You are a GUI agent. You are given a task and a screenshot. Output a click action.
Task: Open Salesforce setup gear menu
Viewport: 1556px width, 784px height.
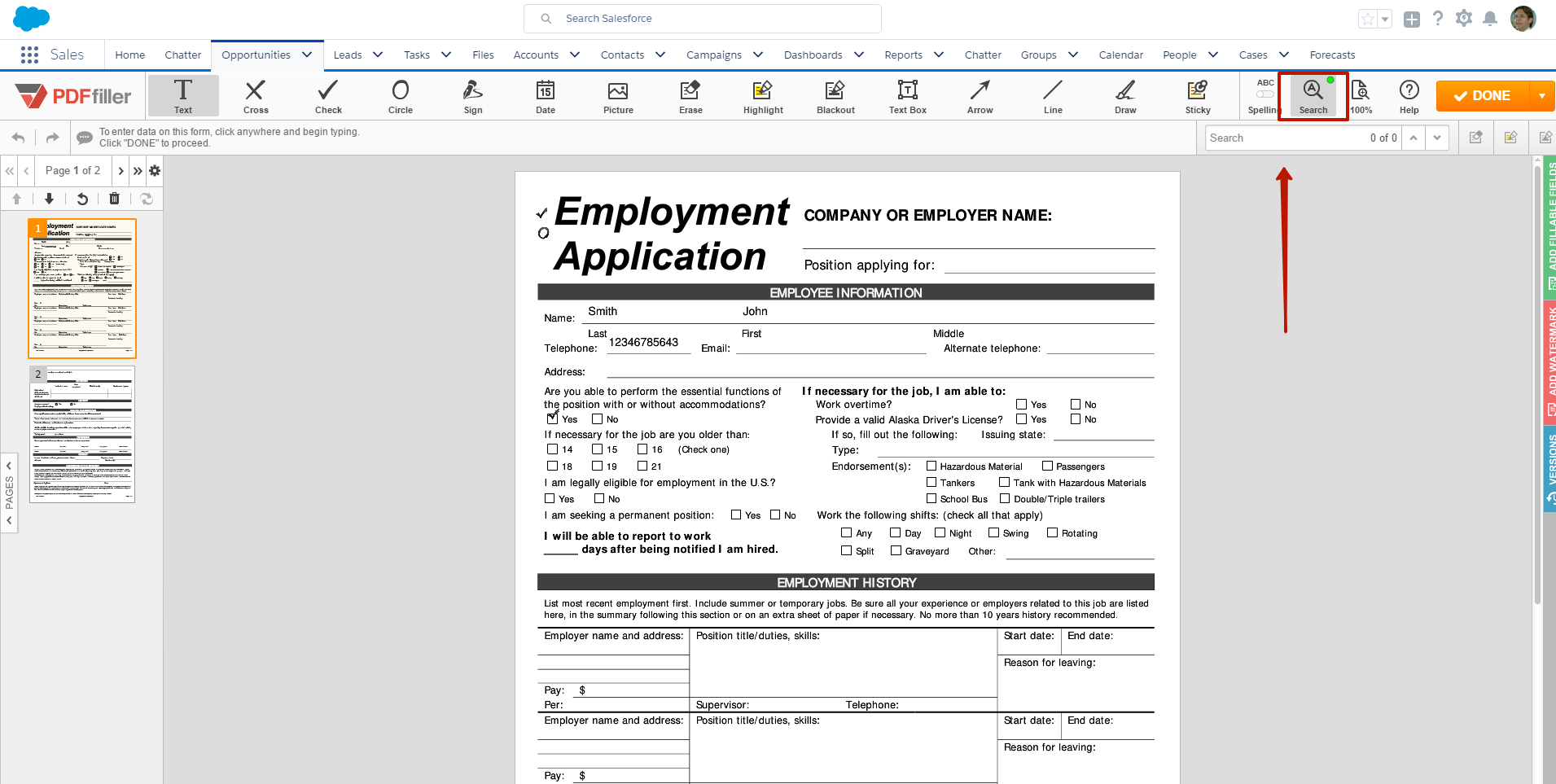pyautogui.click(x=1463, y=18)
